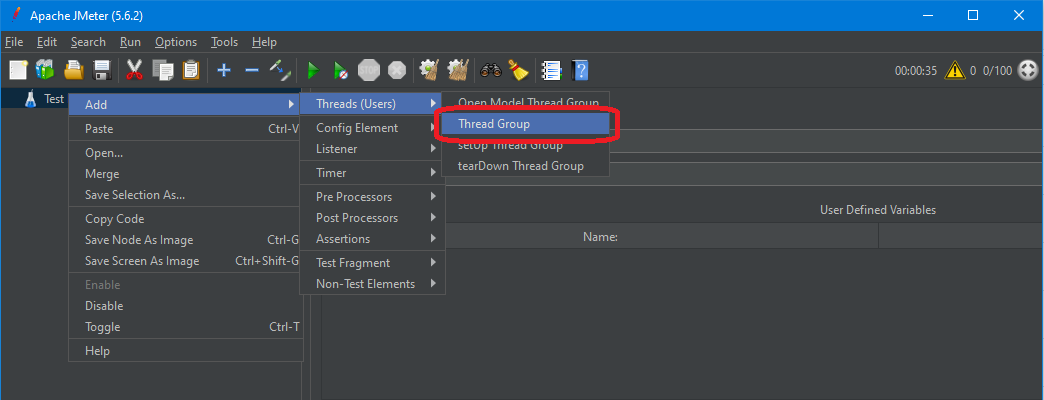Click the User Defined Variables label
This screenshot has width=1044, height=400.
pyautogui.click(x=878, y=210)
